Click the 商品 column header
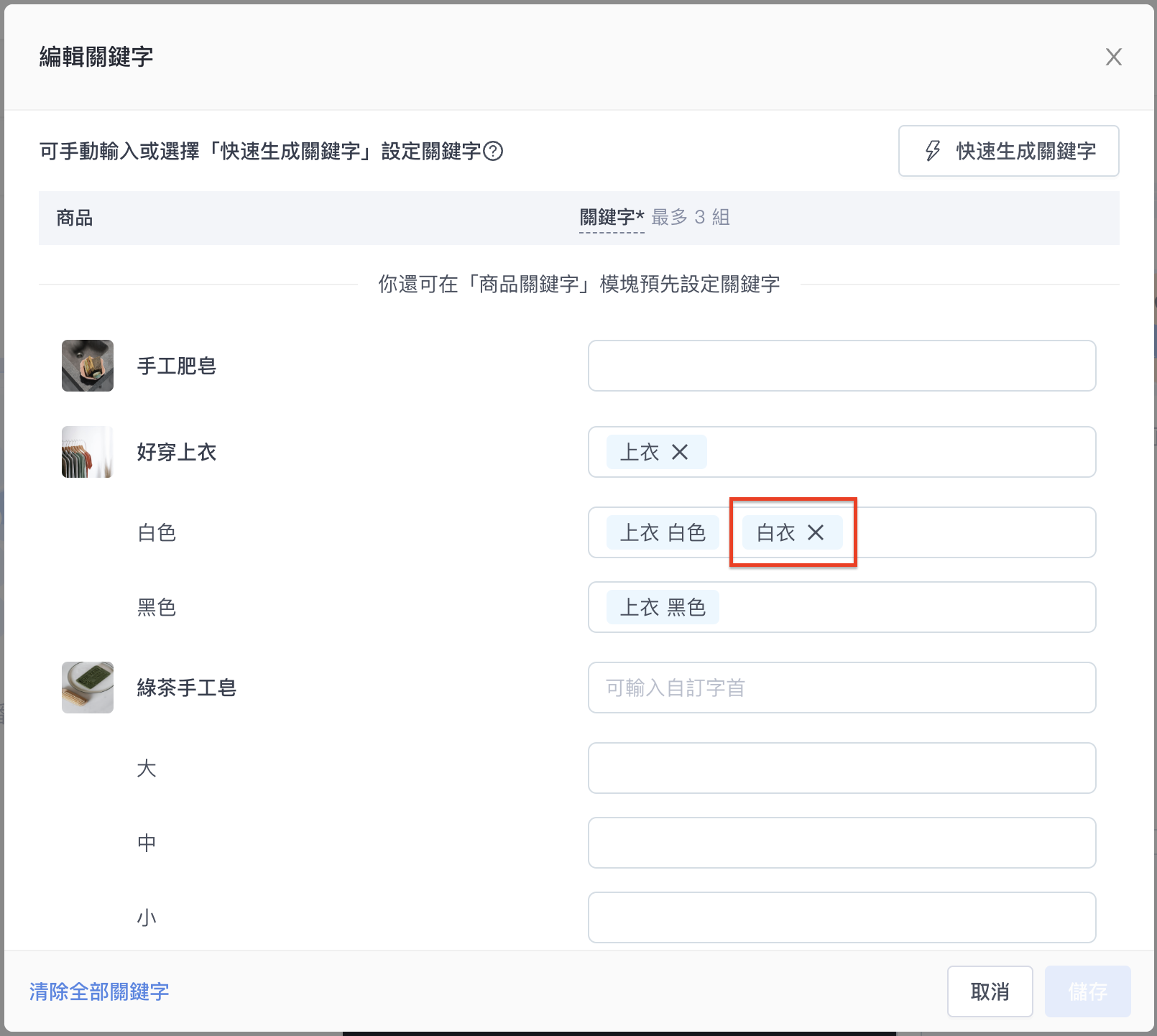This screenshot has width=1157, height=1036. click(x=75, y=218)
